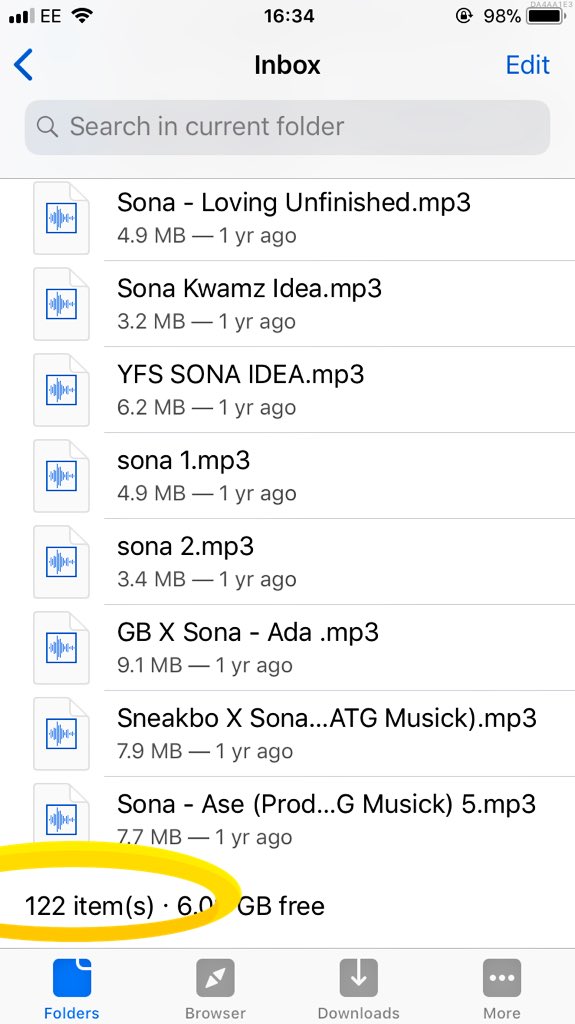The width and height of the screenshot is (575, 1024).
Task: Select file name YFS SONA IDEA.mp3
Action: (x=240, y=375)
